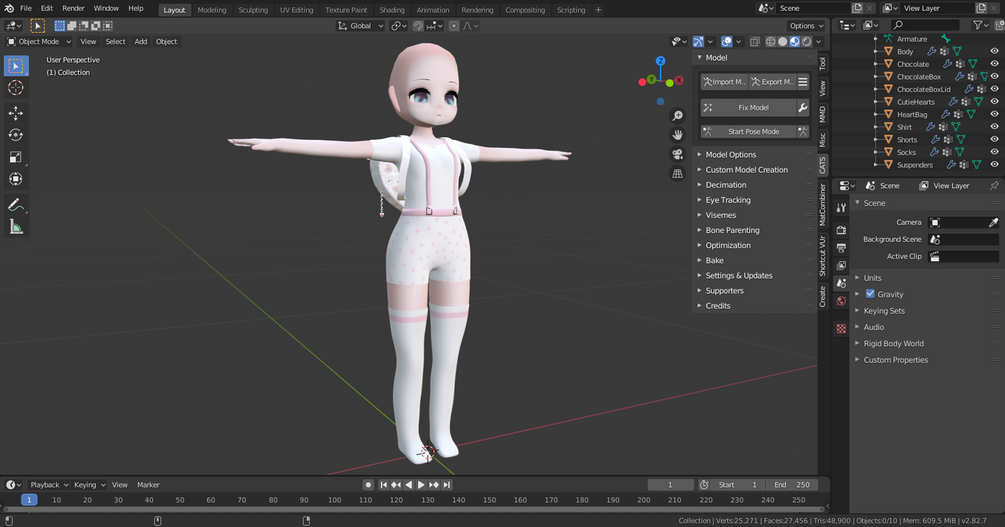Screen dimensions: 1005x527
Task: Switch to the Sculpting workspace tab
Action: (x=253, y=10)
